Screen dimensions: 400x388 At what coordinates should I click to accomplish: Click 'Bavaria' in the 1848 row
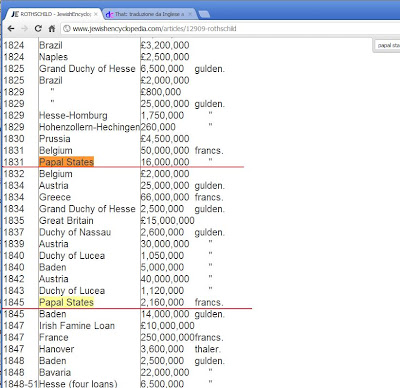(x=55, y=372)
